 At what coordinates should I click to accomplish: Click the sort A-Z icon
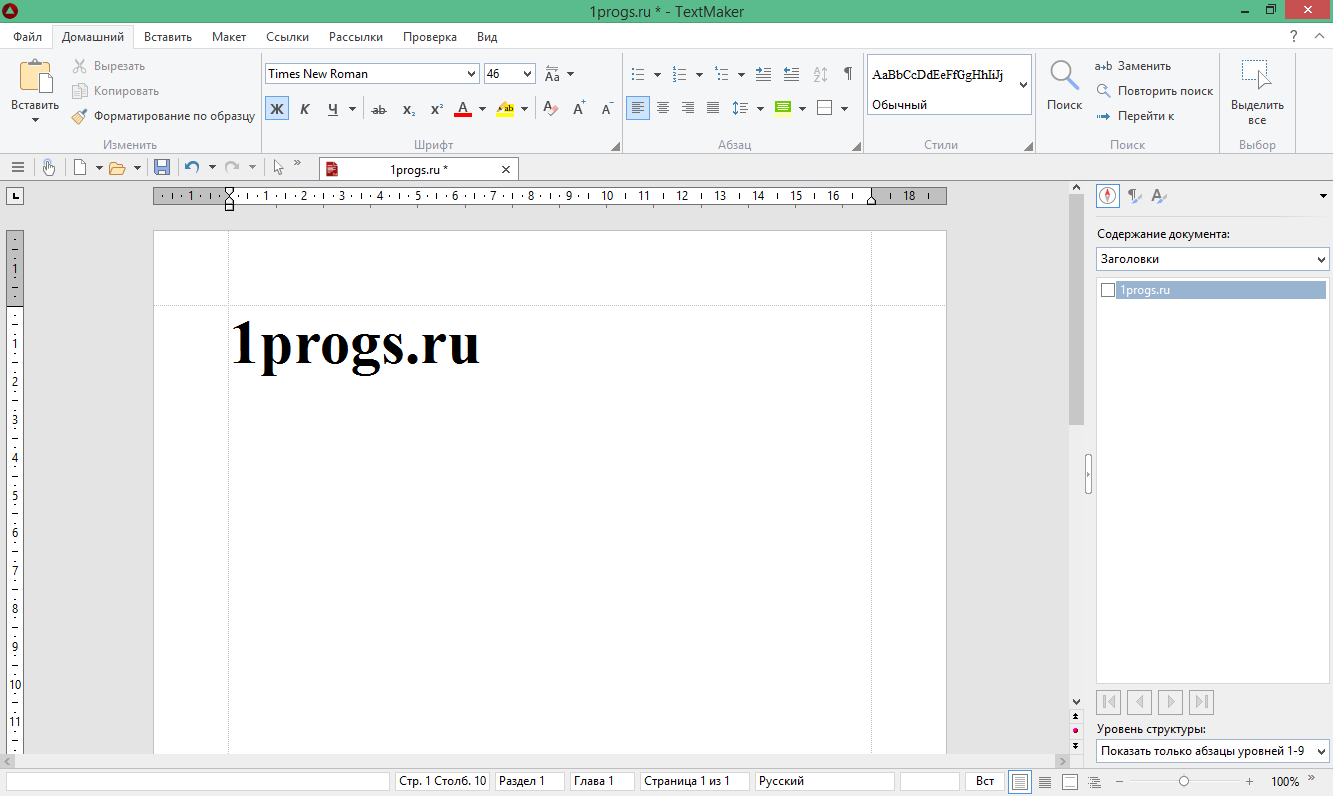[821, 74]
